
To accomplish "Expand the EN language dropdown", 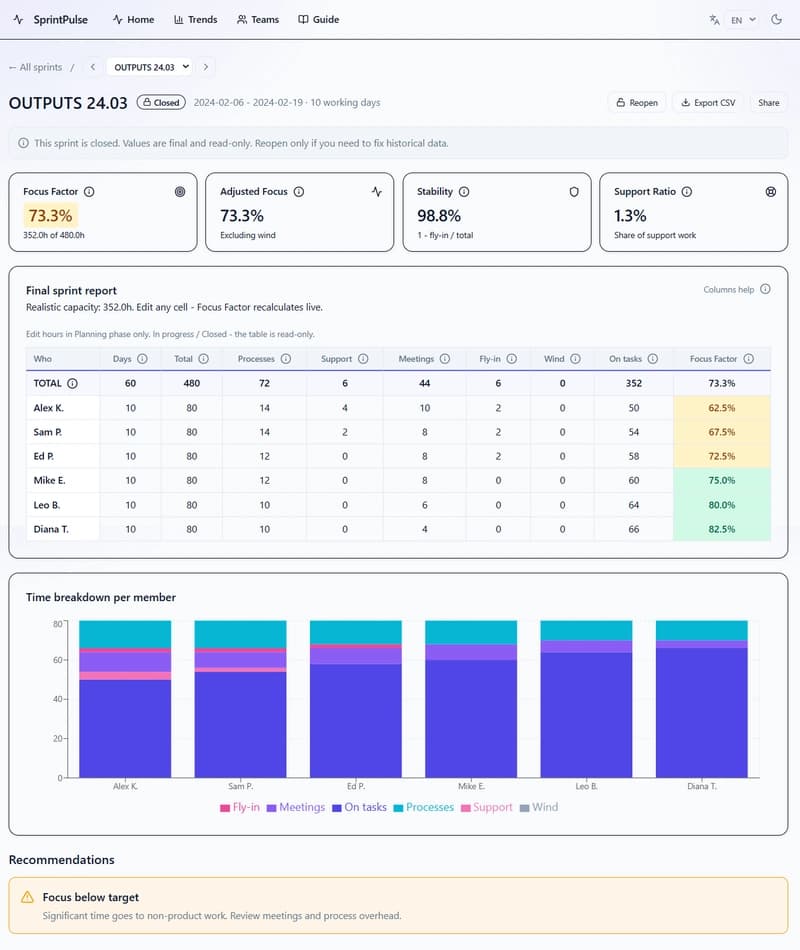I will pyautogui.click(x=742, y=19).
